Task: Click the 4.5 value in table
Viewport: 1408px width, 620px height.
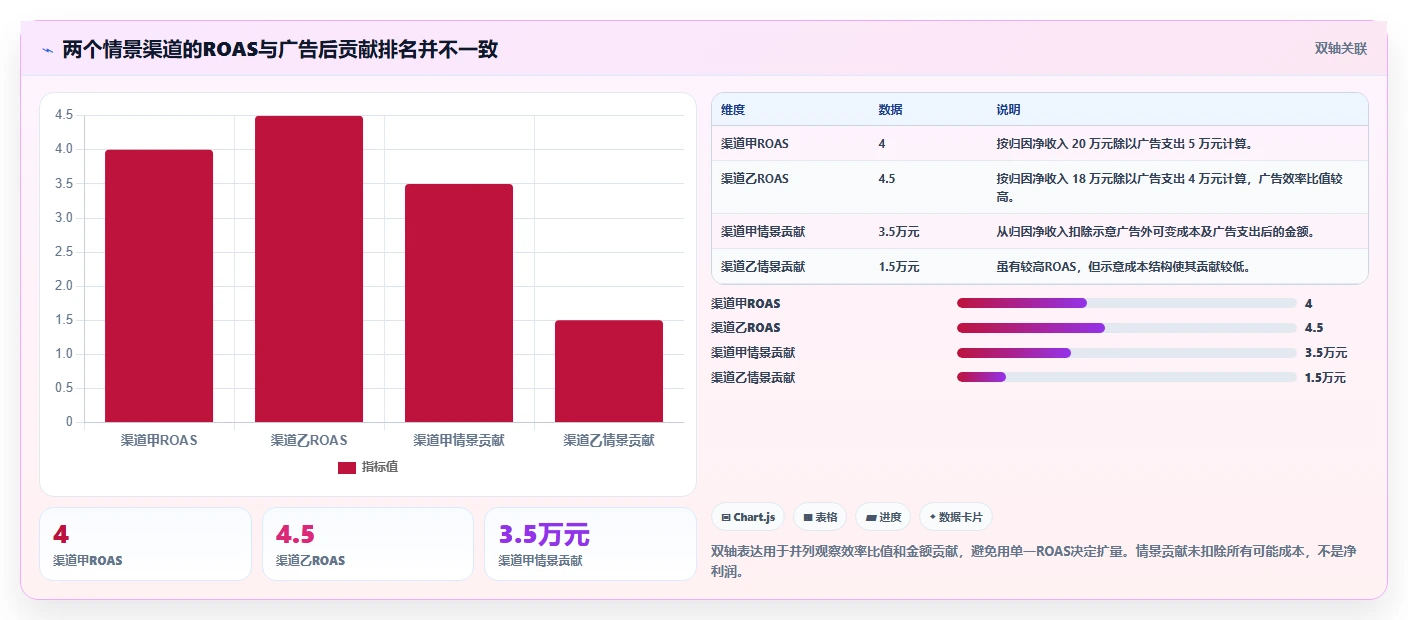Action: tap(887, 179)
